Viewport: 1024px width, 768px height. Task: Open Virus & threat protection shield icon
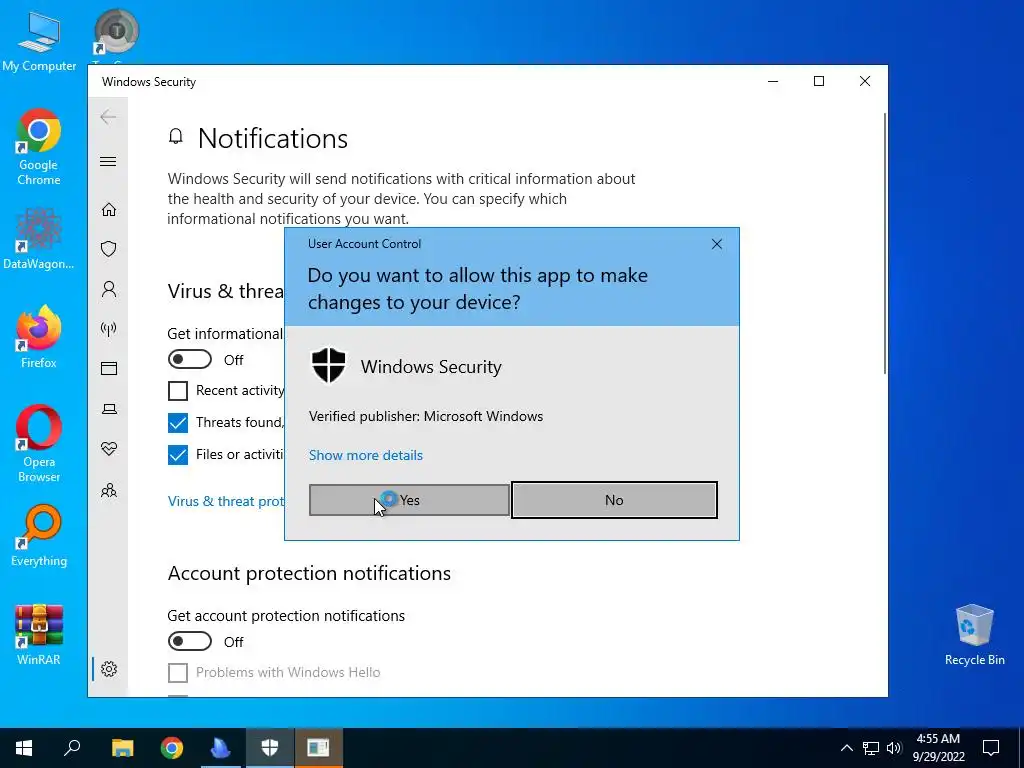tap(109, 249)
